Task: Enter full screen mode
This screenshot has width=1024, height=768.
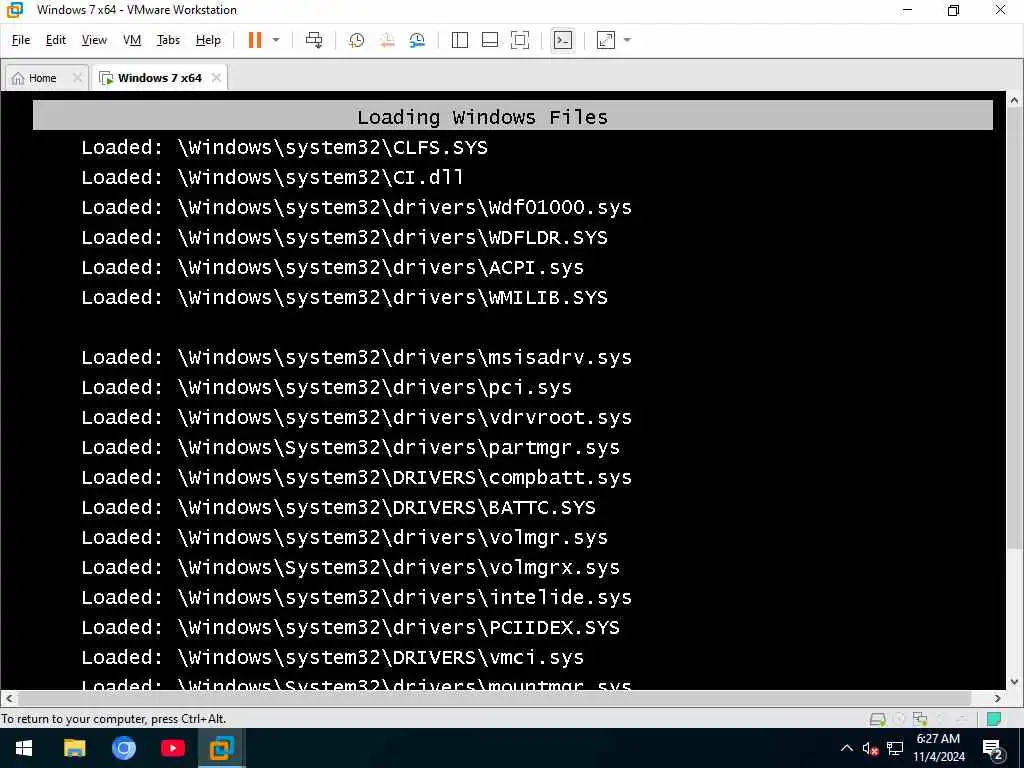Action: [x=520, y=40]
